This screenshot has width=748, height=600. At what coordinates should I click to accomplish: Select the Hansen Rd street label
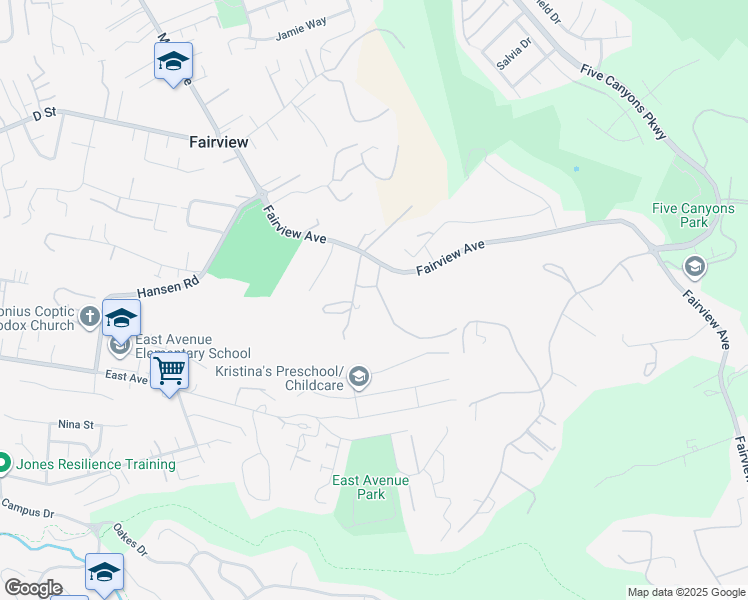click(168, 287)
